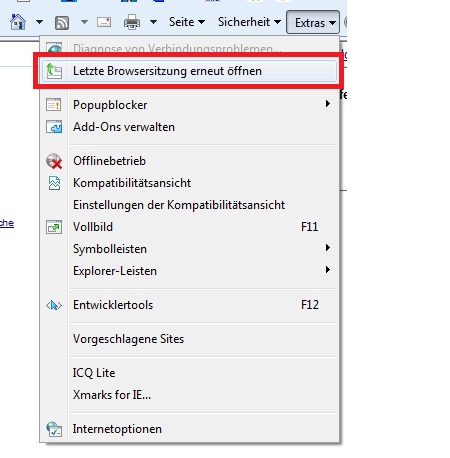The image size is (450, 458).
Task: Open the Print dropdown arrow
Action: (153, 22)
